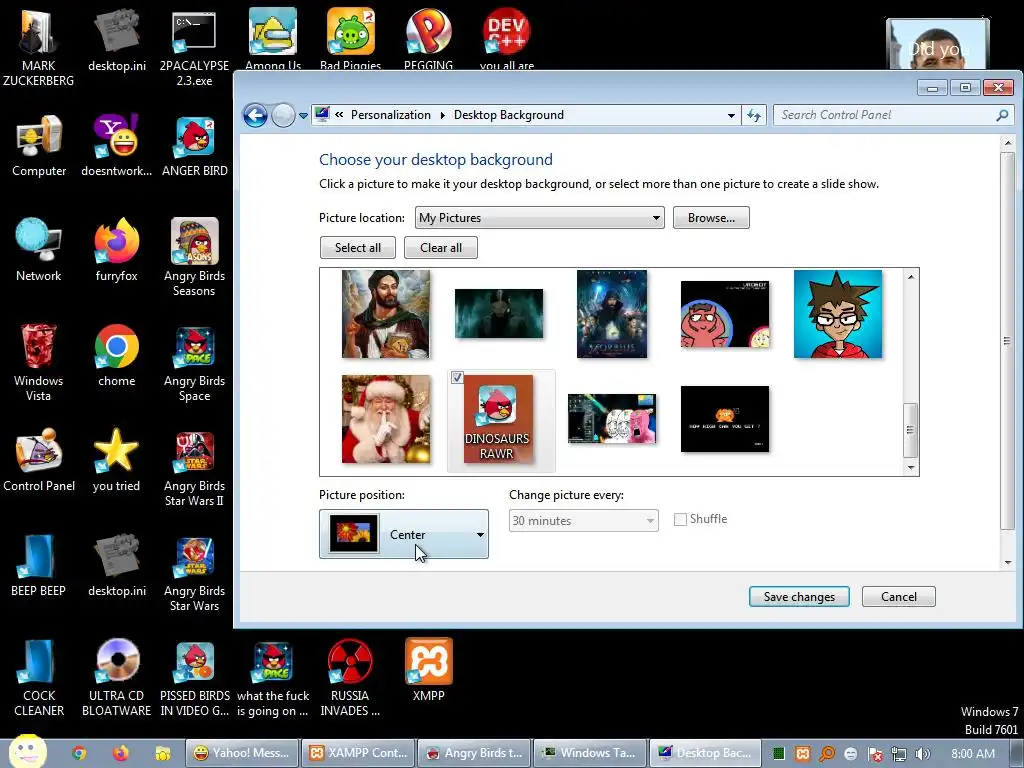
Task: Click the Save changes button
Action: click(x=799, y=597)
